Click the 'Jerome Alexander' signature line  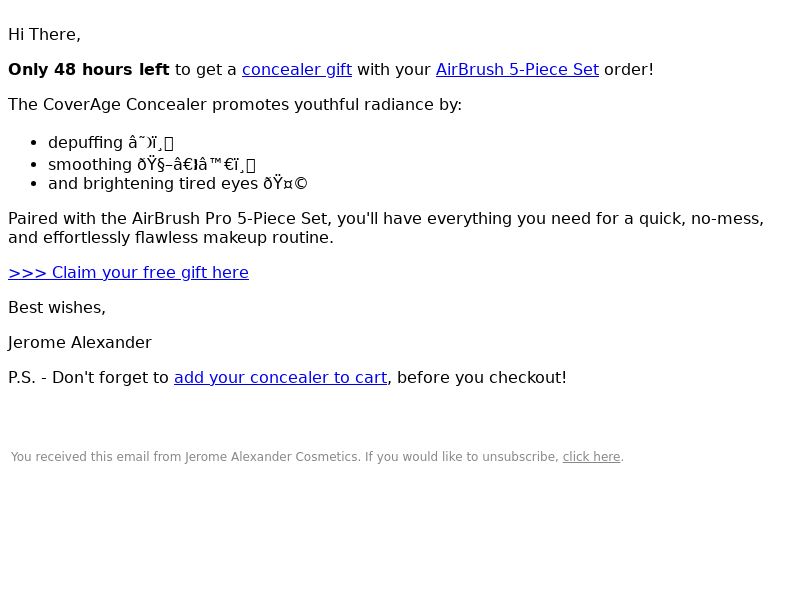(80, 342)
